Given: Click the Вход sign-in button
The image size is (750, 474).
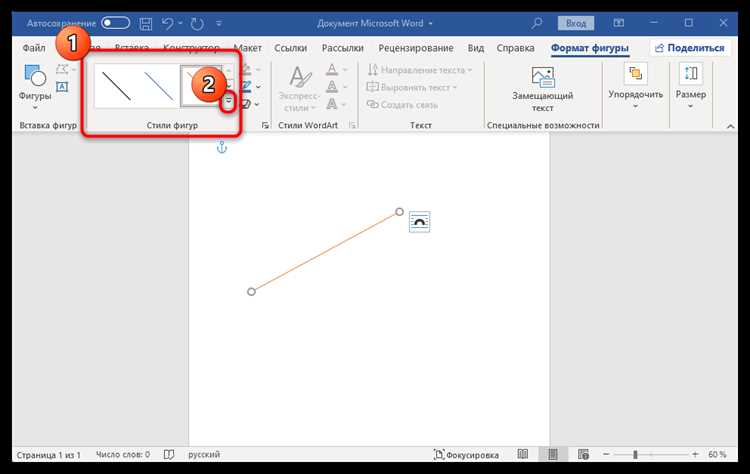Looking at the screenshot, I should coord(576,23).
